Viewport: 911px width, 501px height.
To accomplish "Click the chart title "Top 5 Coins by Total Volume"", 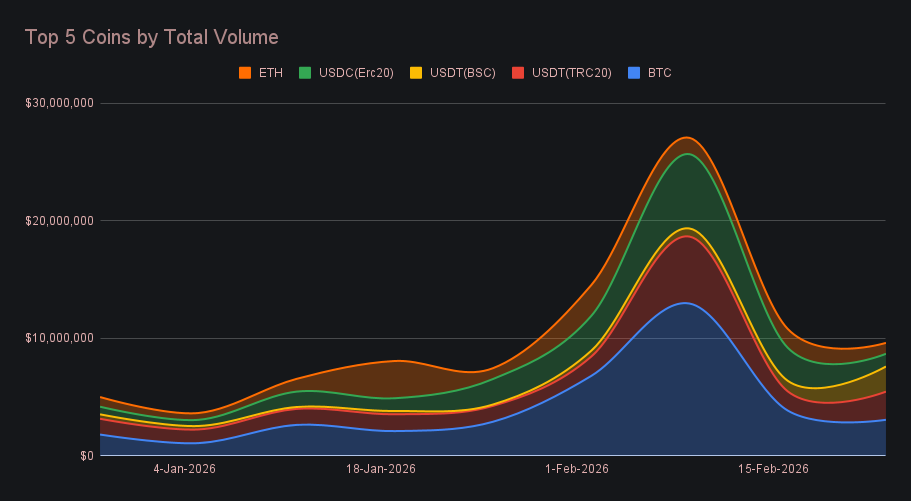I will (151, 37).
